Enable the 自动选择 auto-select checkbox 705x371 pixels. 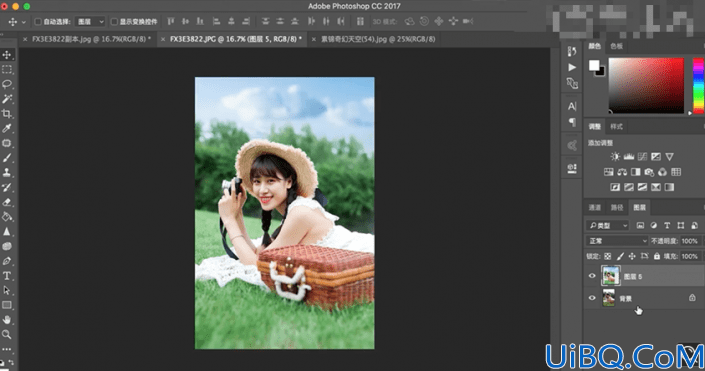[38, 22]
